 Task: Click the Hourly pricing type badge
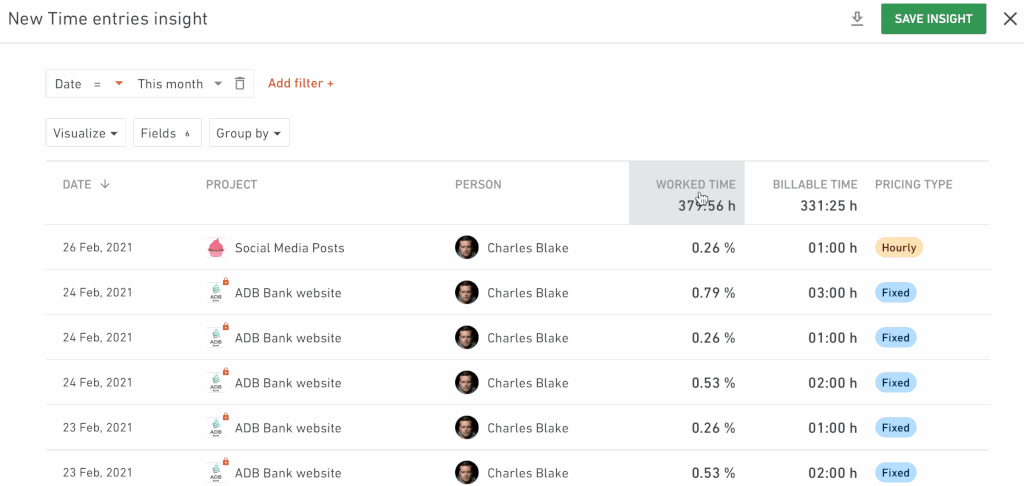(x=899, y=248)
